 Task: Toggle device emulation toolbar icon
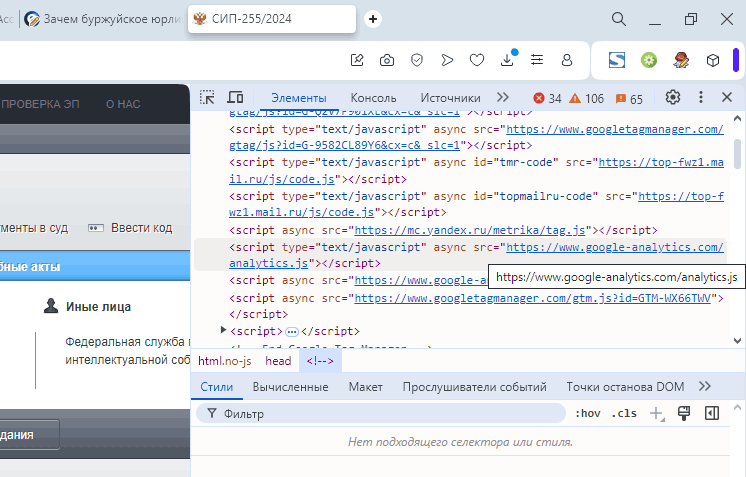tap(236, 97)
